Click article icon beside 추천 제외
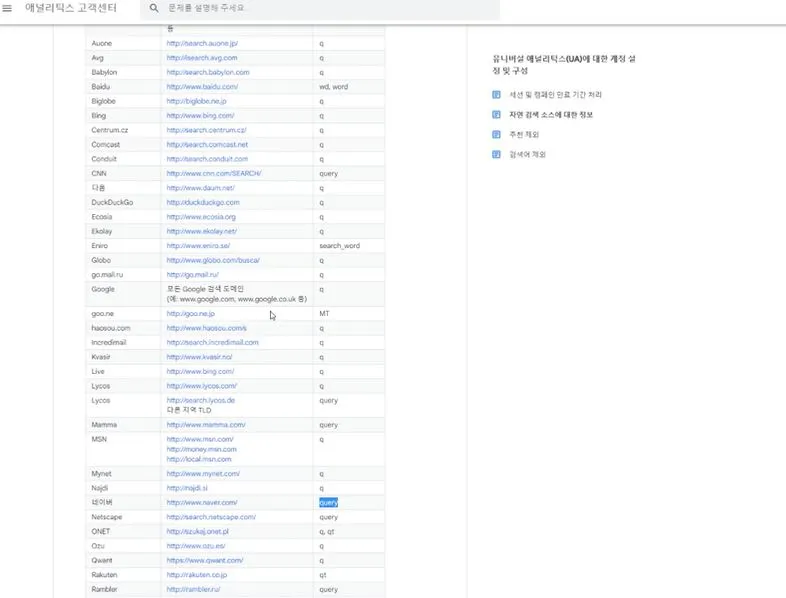Viewport: 786px width, 598px height. (x=496, y=134)
